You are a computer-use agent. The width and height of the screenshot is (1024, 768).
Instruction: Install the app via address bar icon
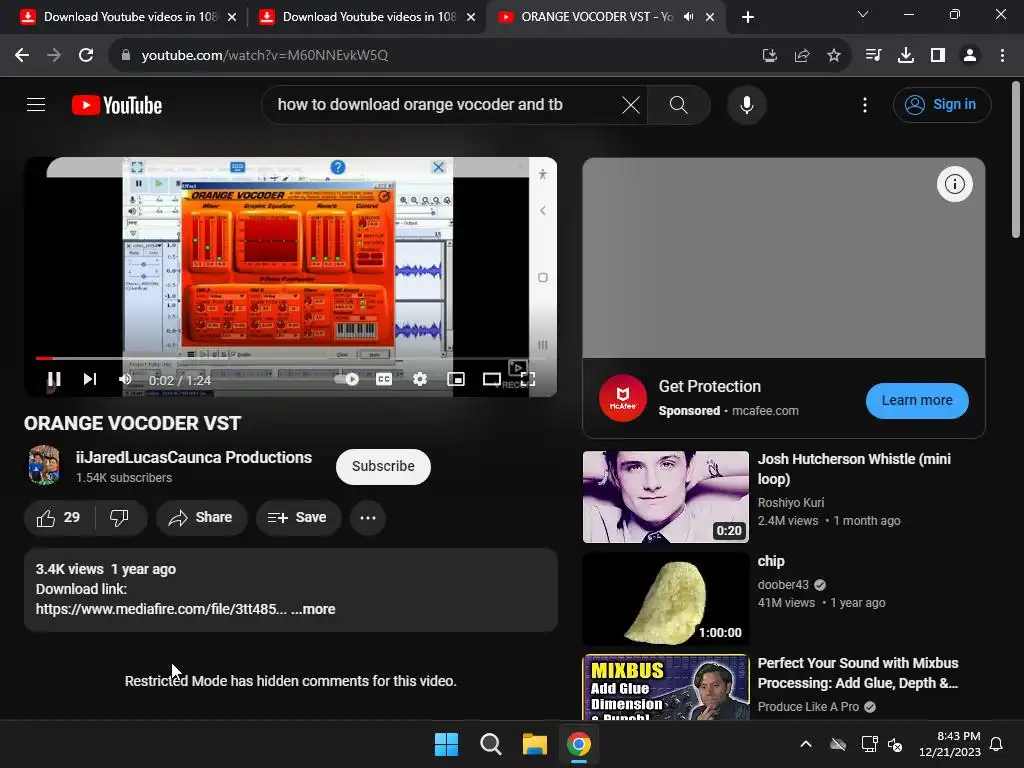pyautogui.click(x=769, y=56)
